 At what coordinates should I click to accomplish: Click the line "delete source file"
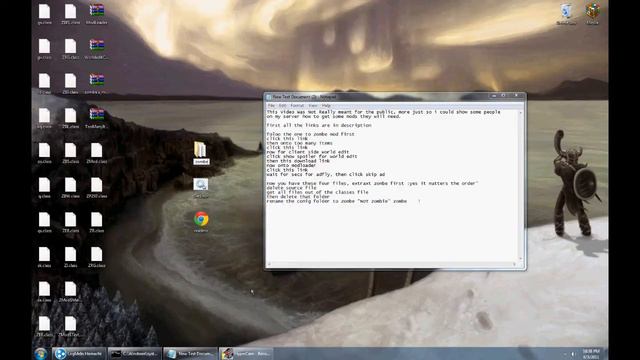291,188
